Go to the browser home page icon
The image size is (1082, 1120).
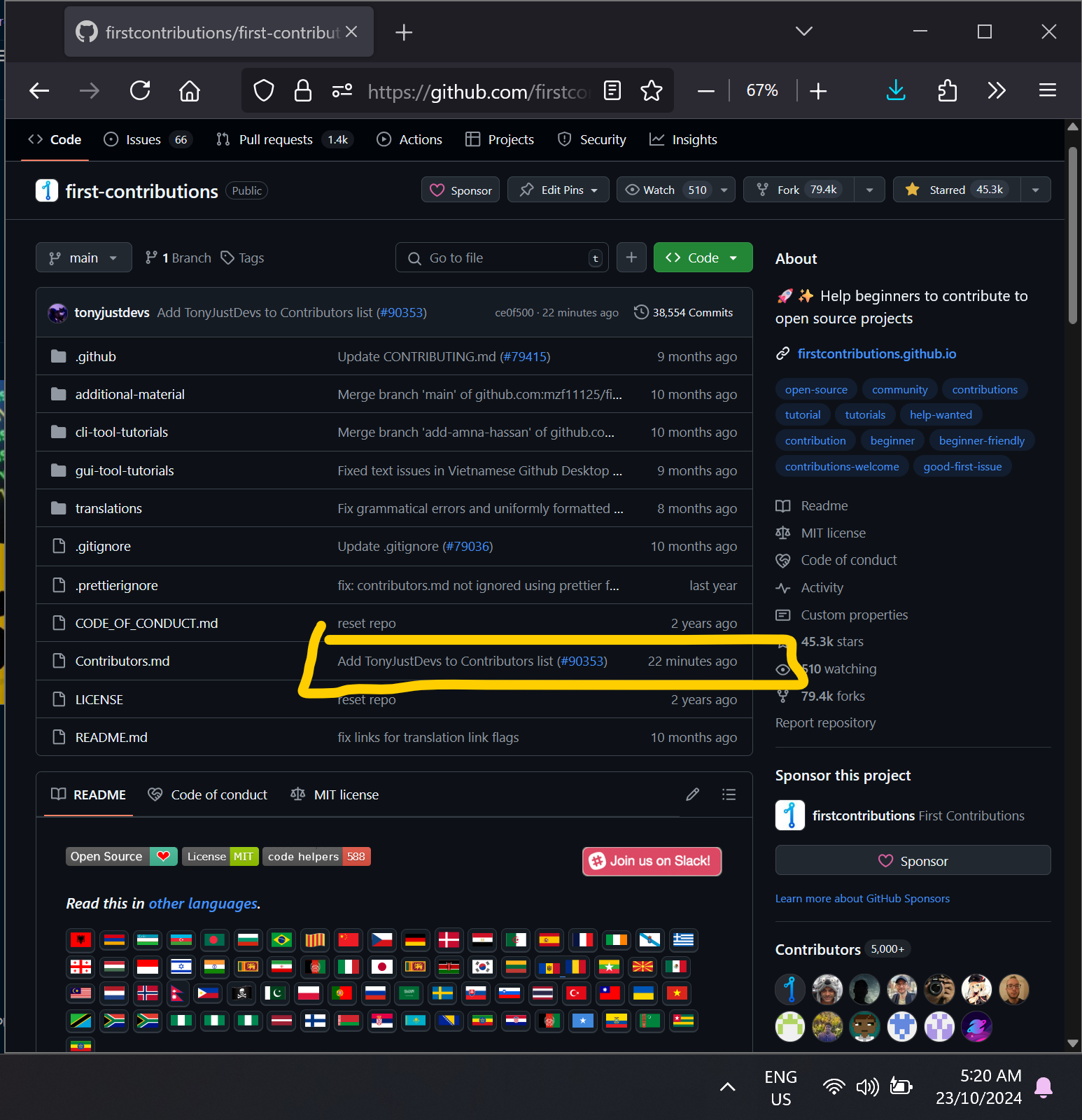(190, 90)
